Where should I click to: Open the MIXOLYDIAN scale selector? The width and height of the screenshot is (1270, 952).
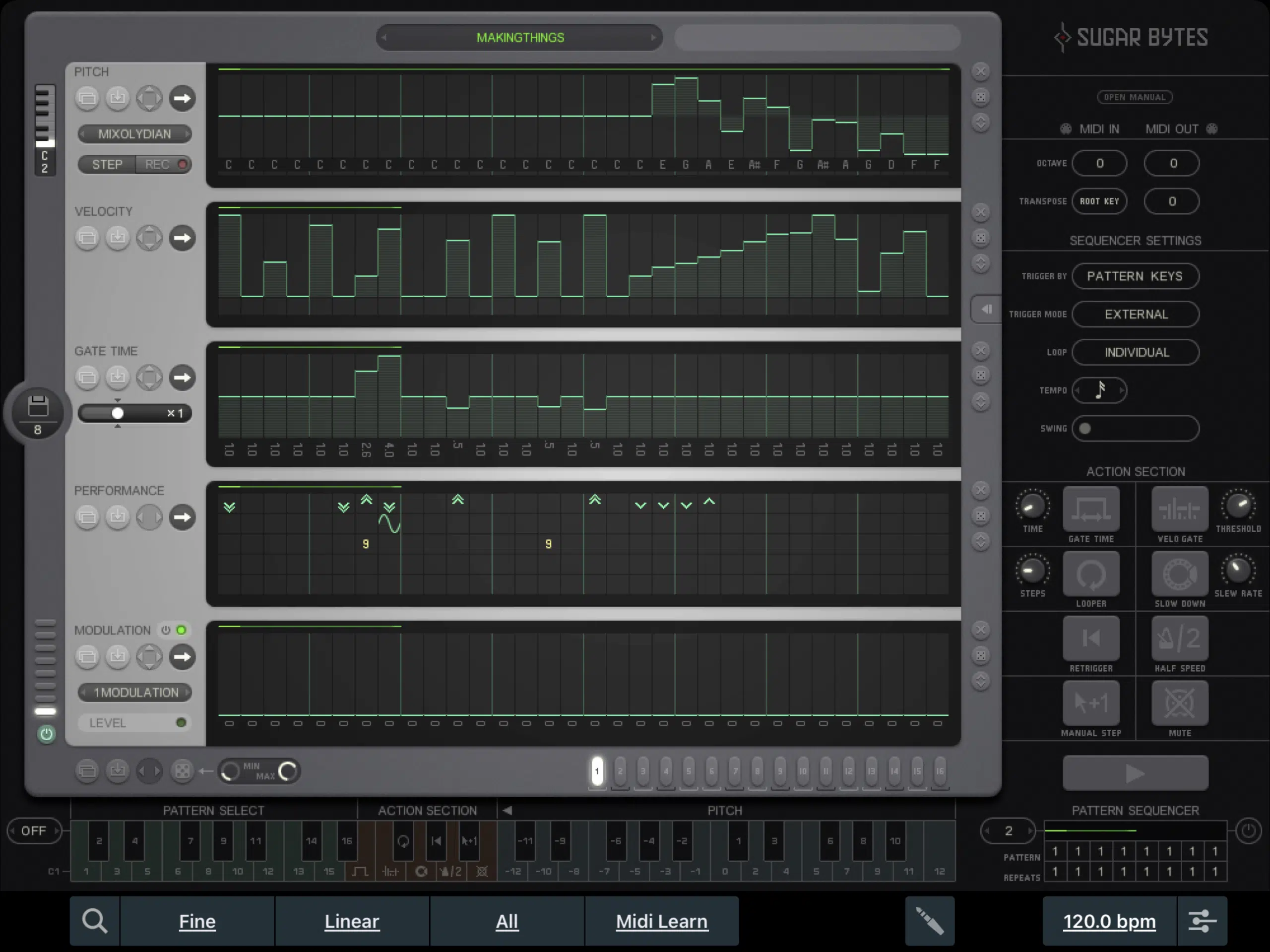(x=135, y=134)
